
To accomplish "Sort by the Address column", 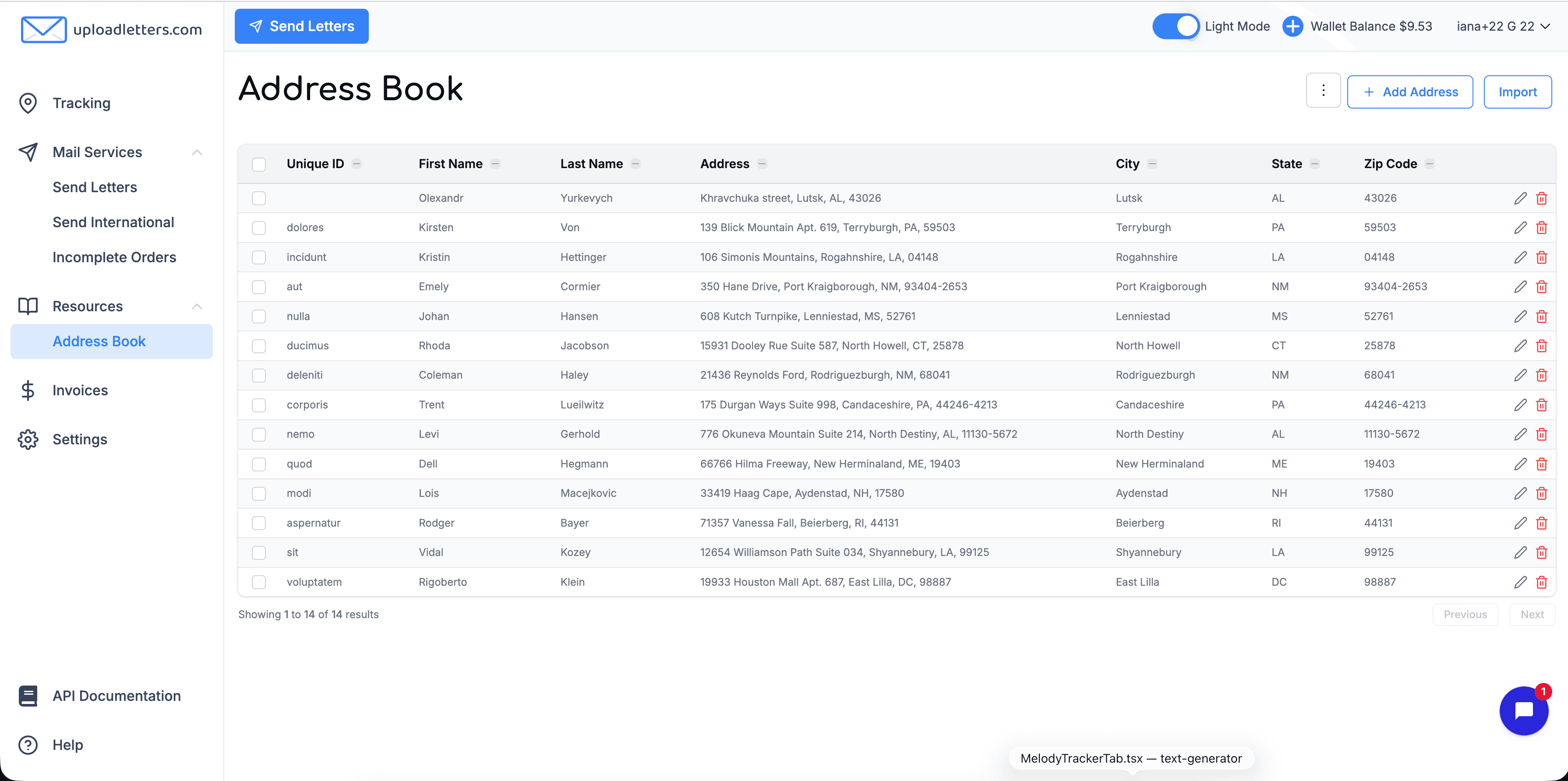I will tap(762, 164).
